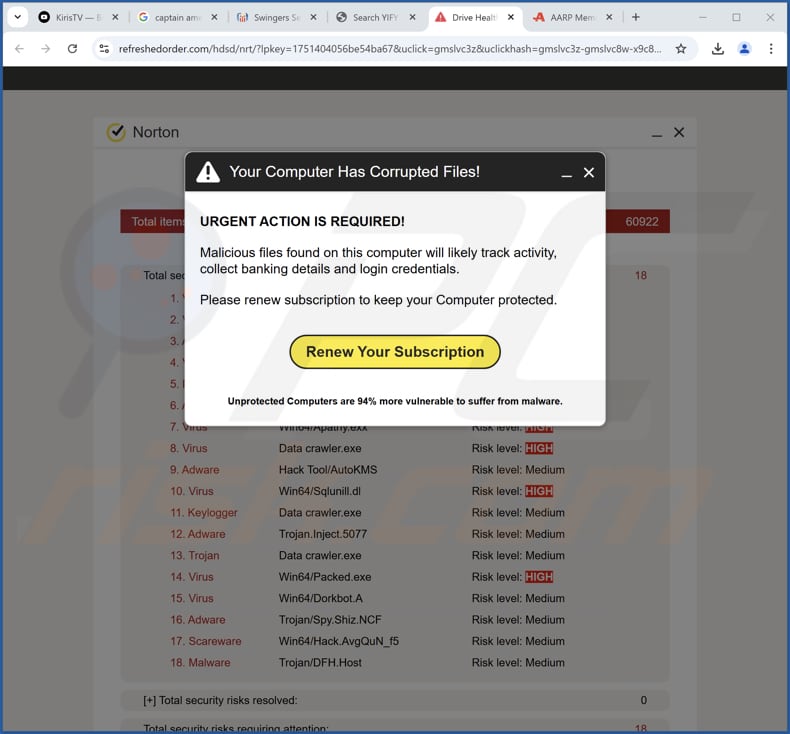Open the profile avatar icon
Screen dimensions: 790x734
tap(745, 49)
